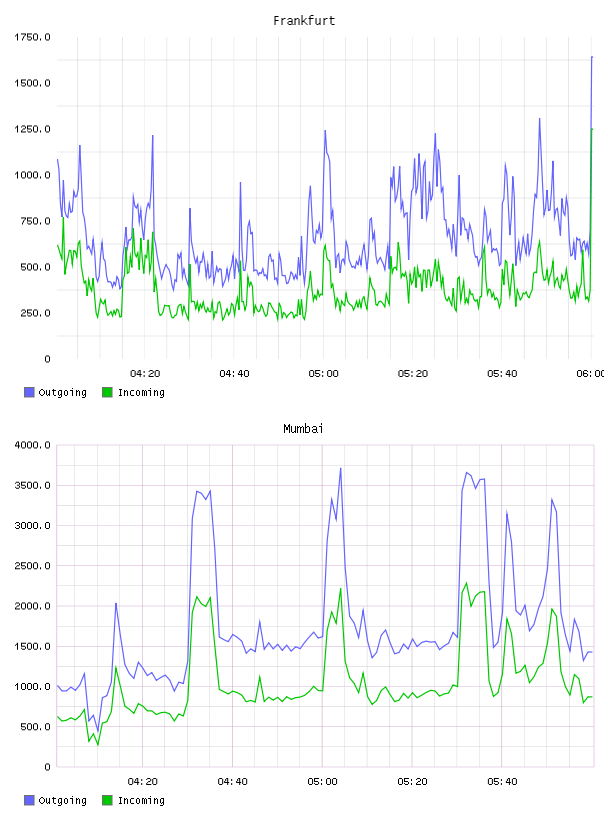Click the 250.0 y-axis label on Frankfurt
This screenshot has width=608, height=816.
(x=35, y=313)
